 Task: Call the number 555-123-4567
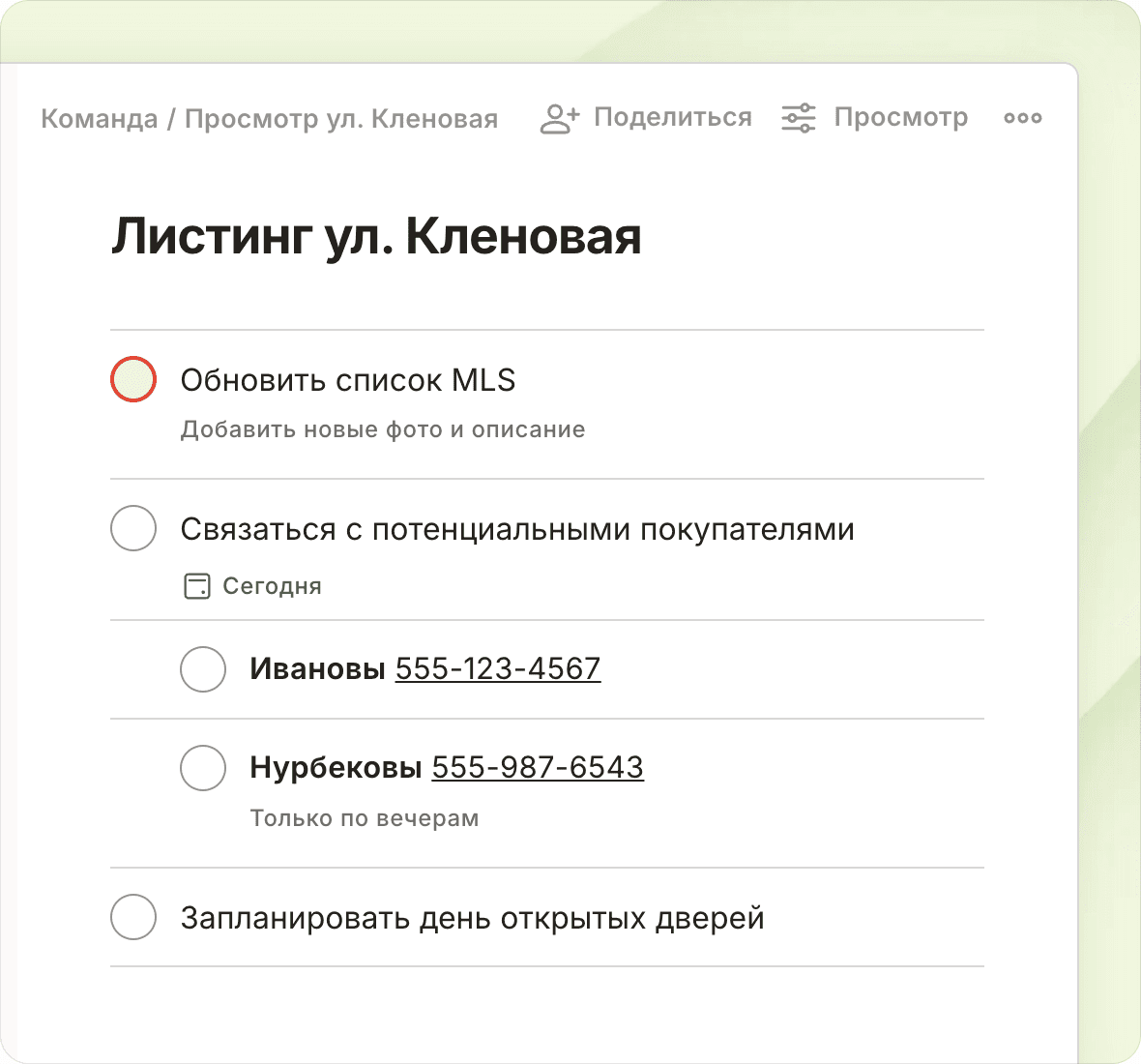(x=498, y=668)
